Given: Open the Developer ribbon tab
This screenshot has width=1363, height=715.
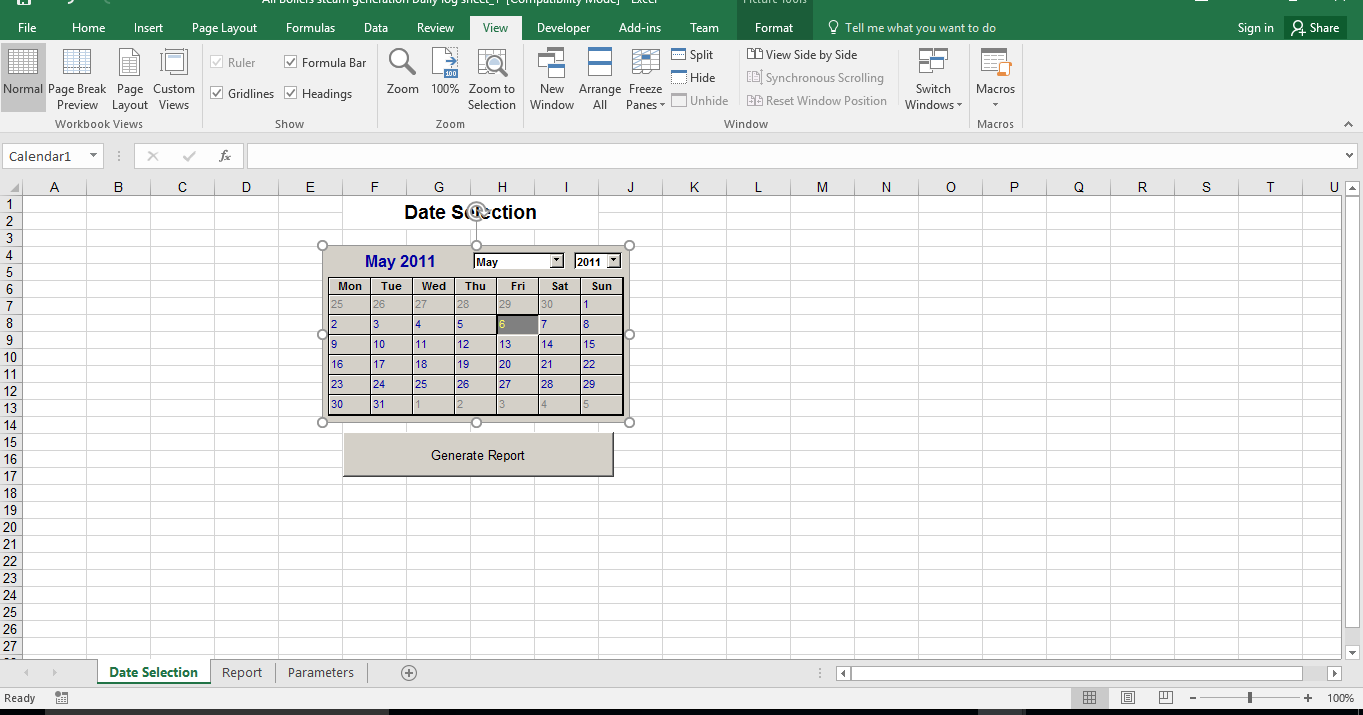Looking at the screenshot, I should click(x=563, y=28).
